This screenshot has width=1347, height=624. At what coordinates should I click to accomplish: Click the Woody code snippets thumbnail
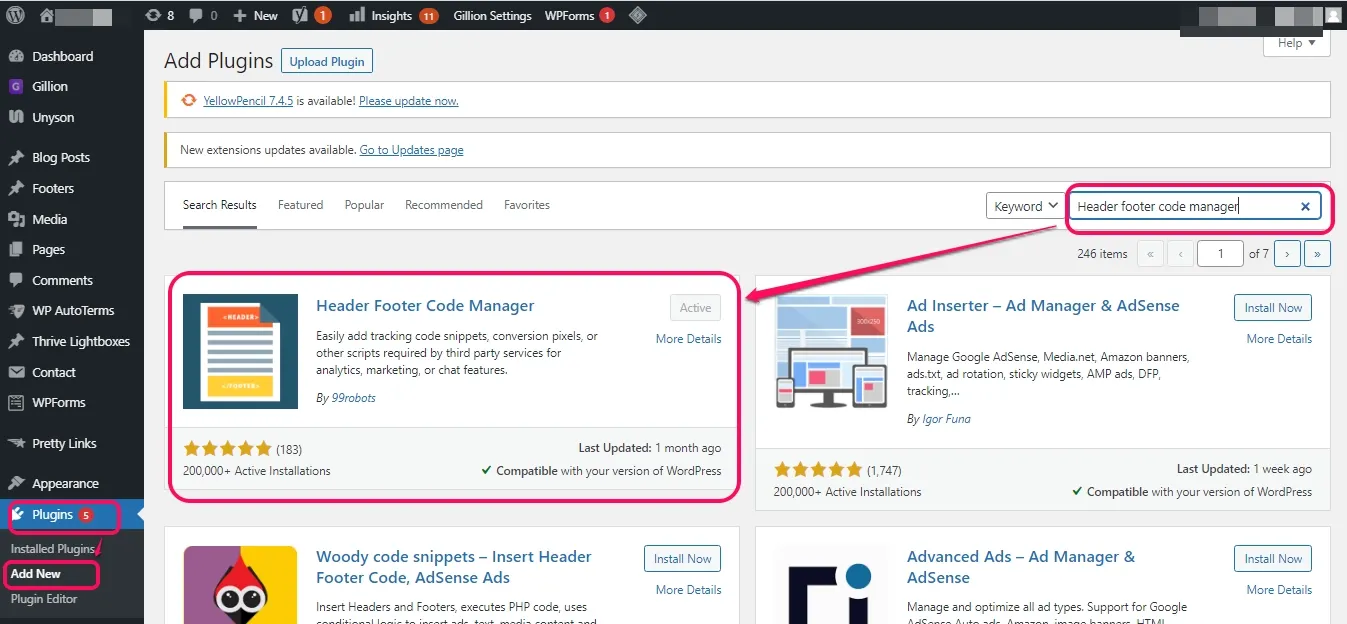(240, 584)
